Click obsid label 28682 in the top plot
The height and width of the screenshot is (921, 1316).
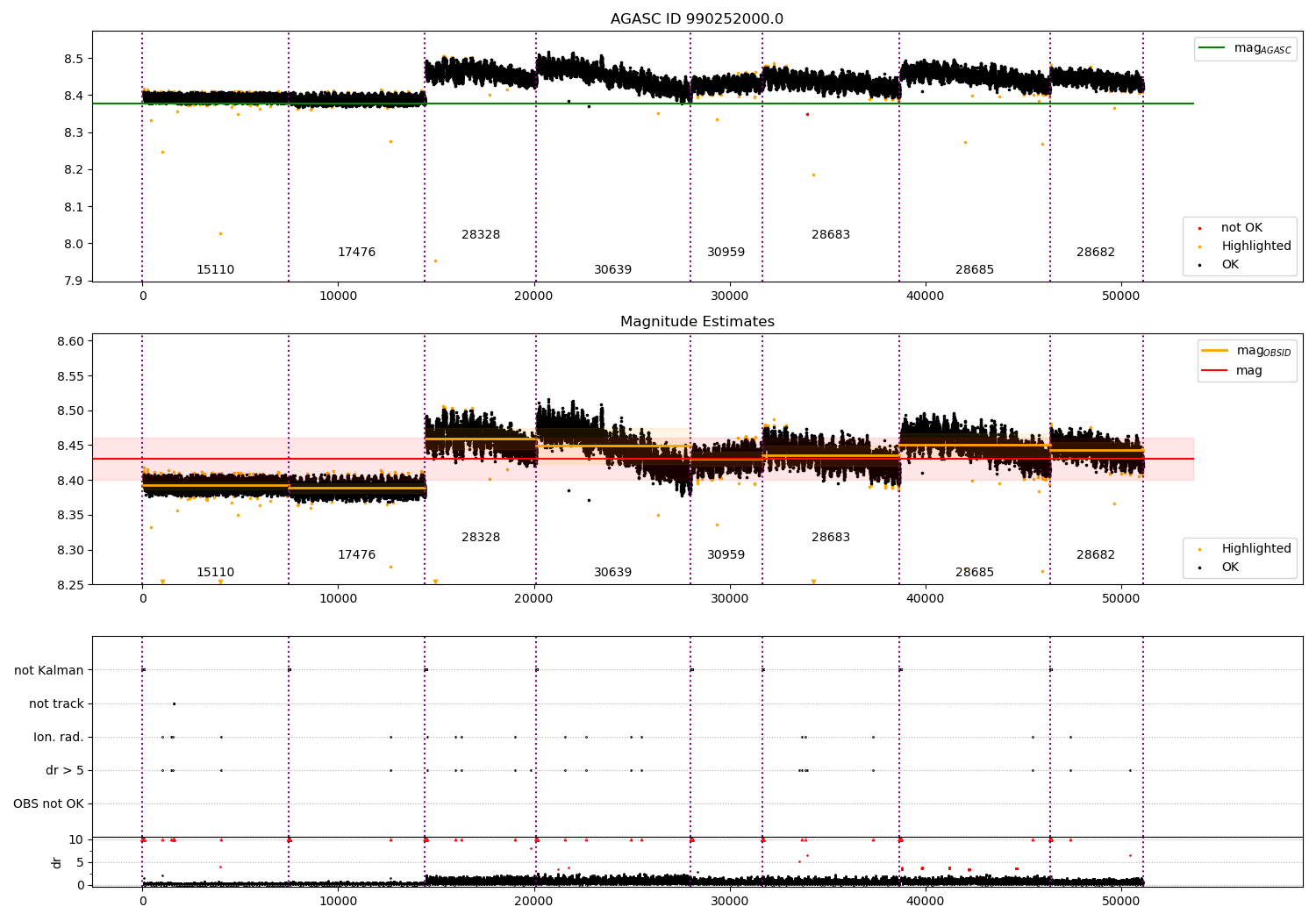pos(1096,253)
